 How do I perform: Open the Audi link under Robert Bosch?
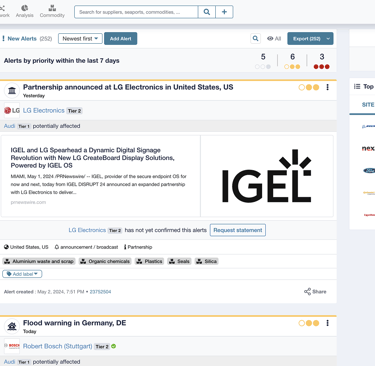click(9, 362)
